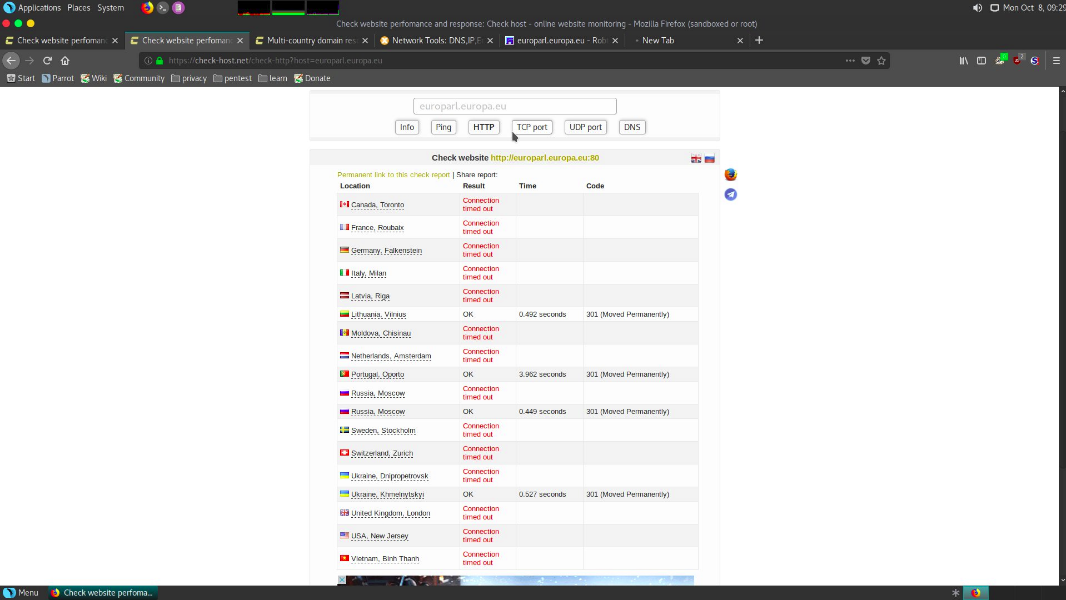
Task: Open the Firefox hamburger menu
Action: click(1056, 60)
